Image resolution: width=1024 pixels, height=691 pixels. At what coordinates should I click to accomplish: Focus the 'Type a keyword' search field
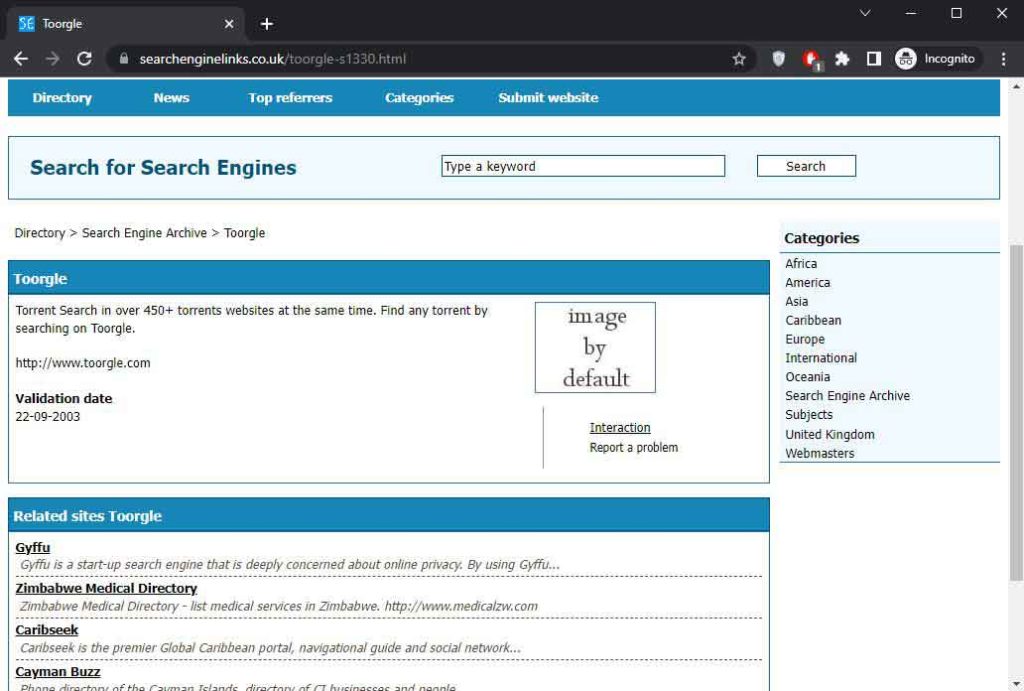point(582,166)
